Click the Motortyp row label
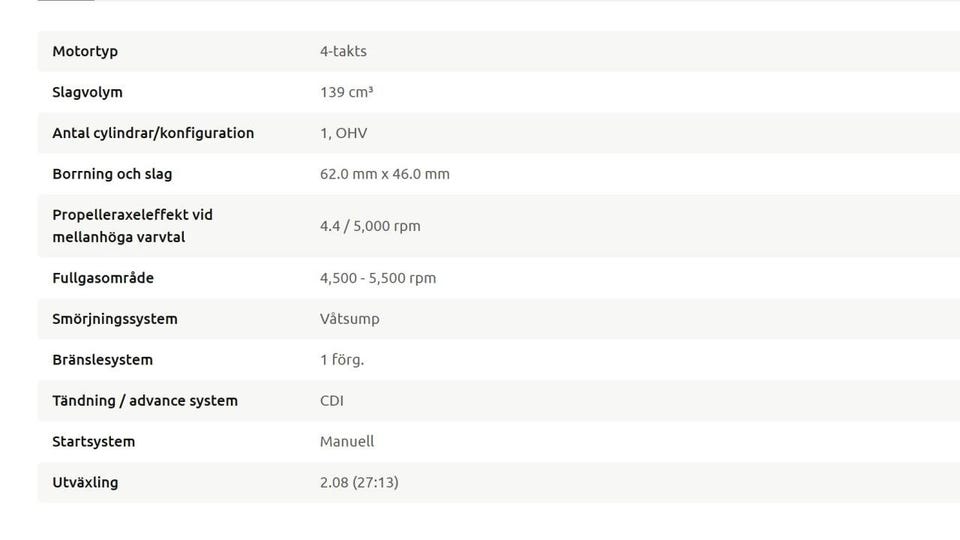The width and height of the screenshot is (960, 540). [x=85, y=51]
